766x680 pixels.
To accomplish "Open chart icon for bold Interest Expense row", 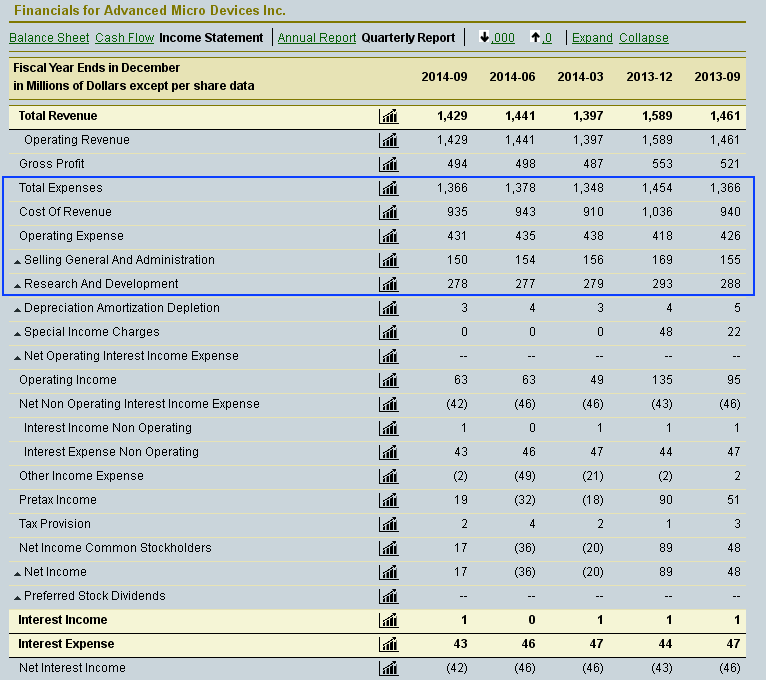I will tap(389, 644).
